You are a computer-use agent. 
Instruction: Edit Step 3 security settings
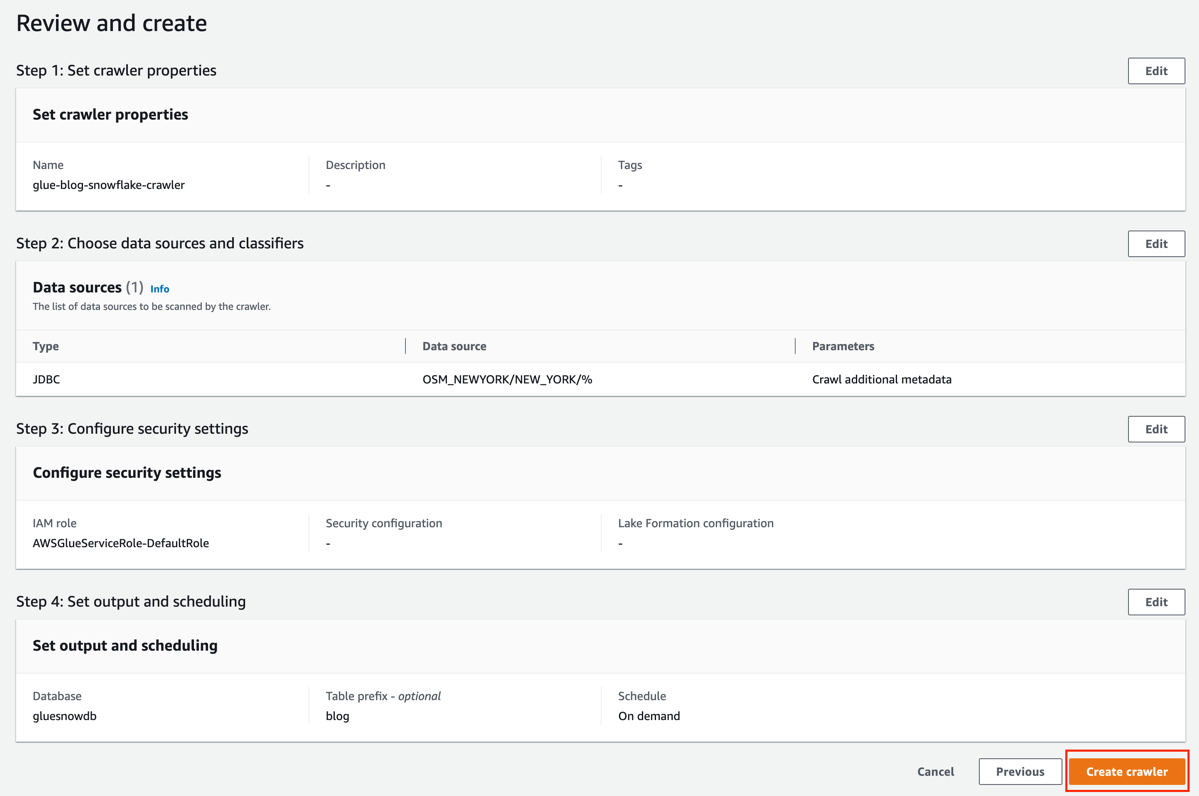pos(1156,428)
